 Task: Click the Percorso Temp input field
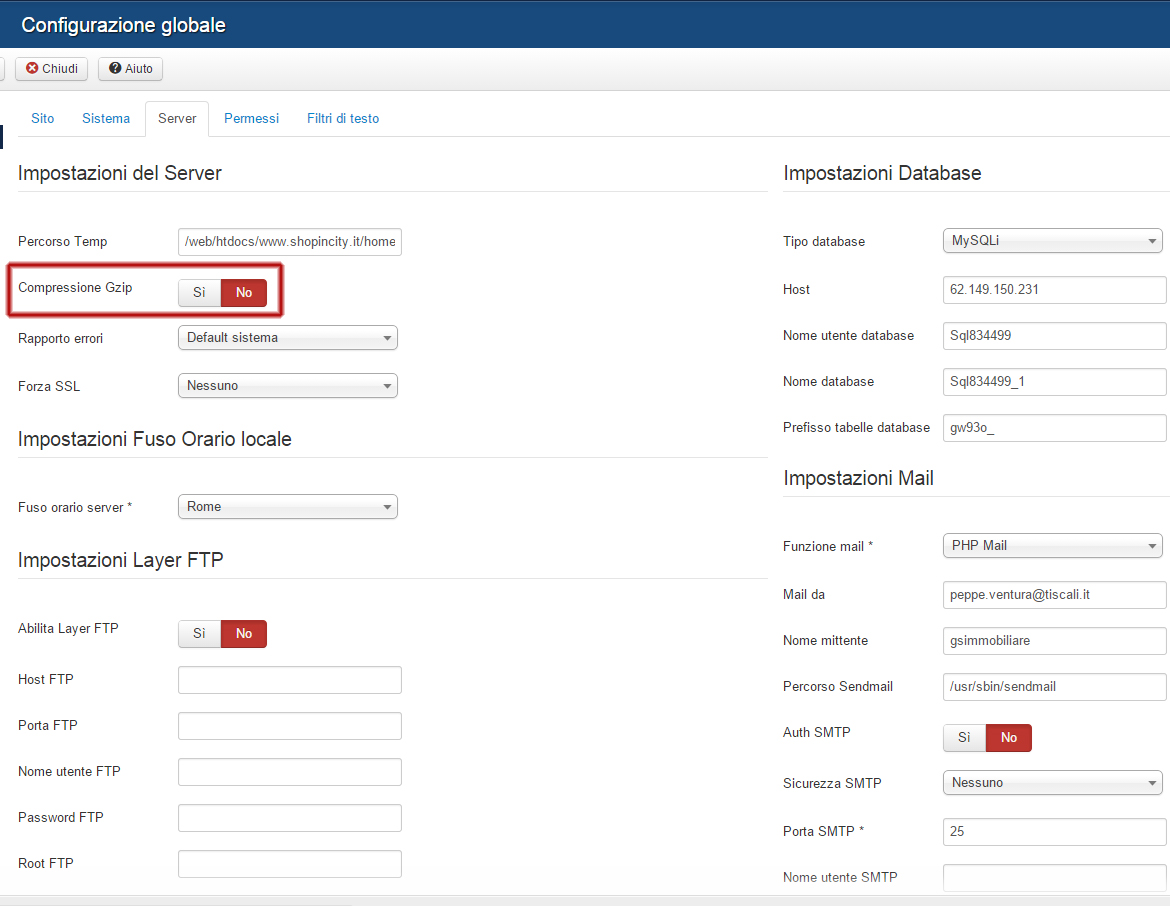289,242
